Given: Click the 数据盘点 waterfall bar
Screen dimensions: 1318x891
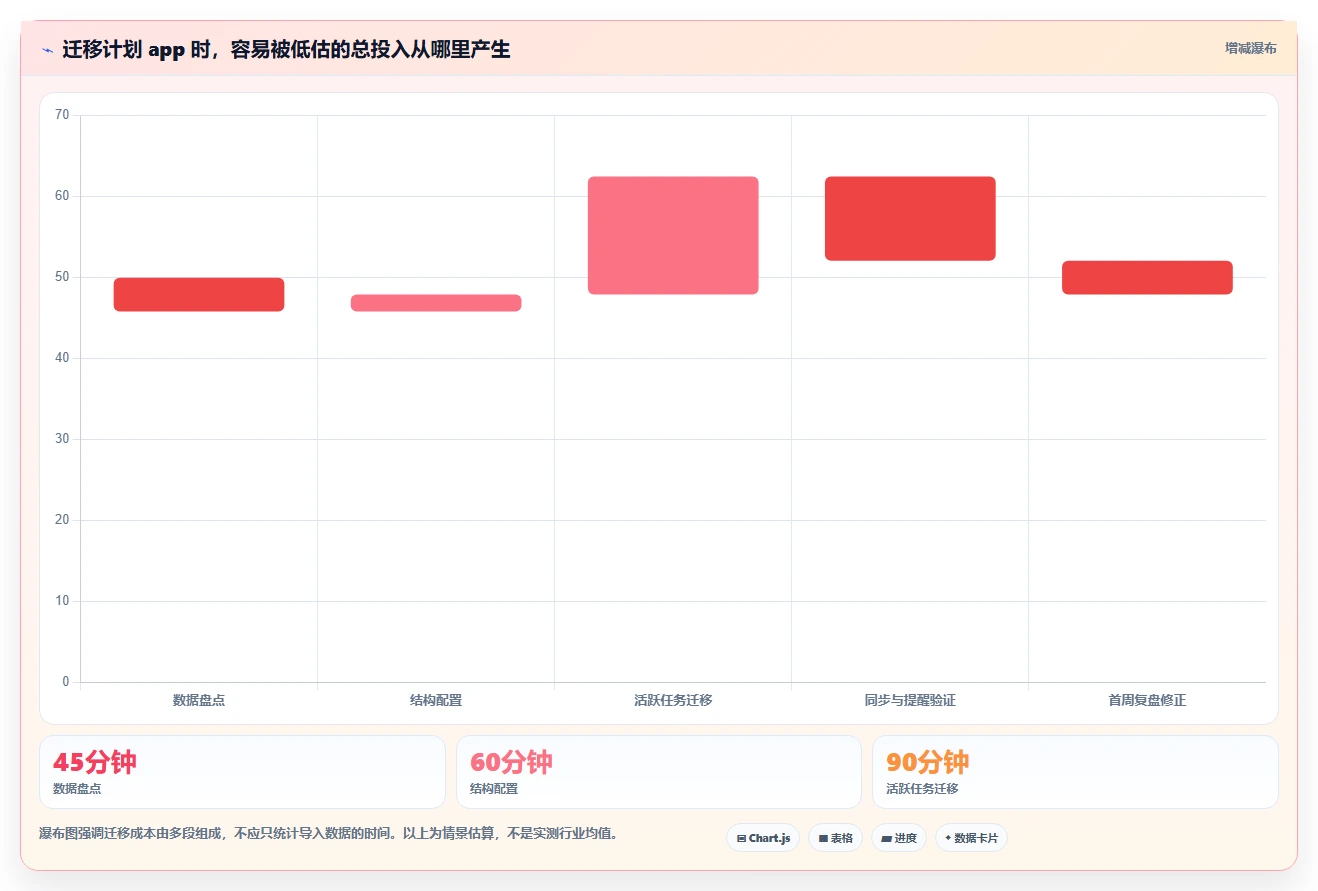Looking at the screenshot, I should [199, 295].
